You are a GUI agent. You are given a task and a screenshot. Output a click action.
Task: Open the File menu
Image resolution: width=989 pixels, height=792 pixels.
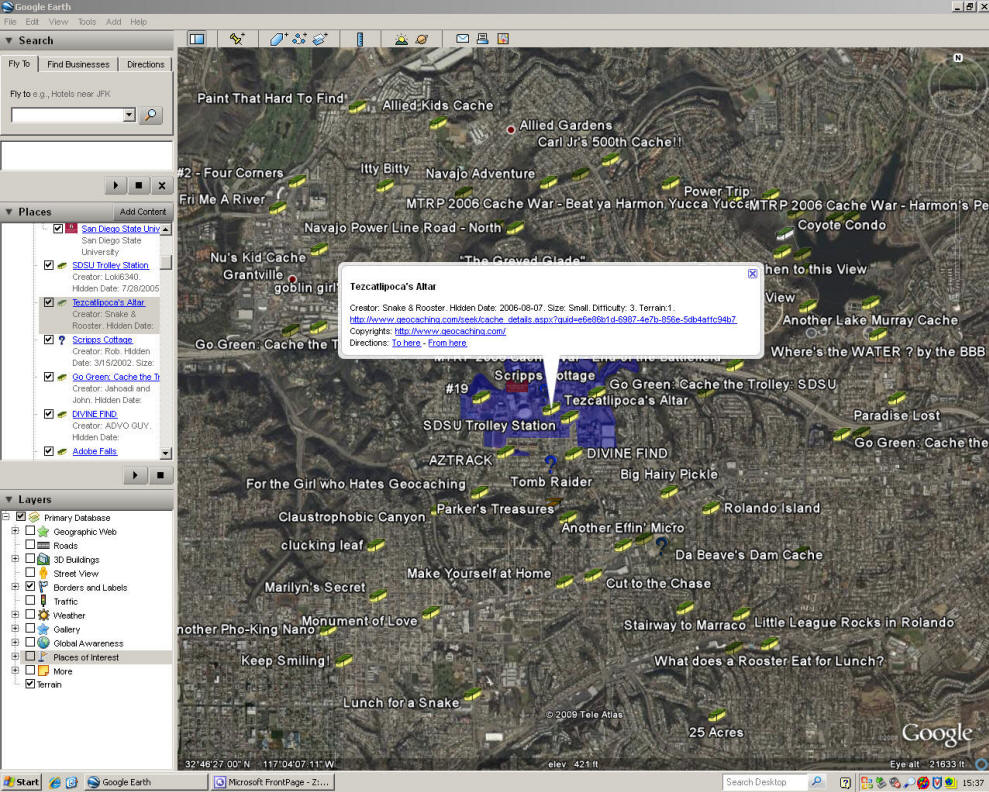(x=10, y=21)
